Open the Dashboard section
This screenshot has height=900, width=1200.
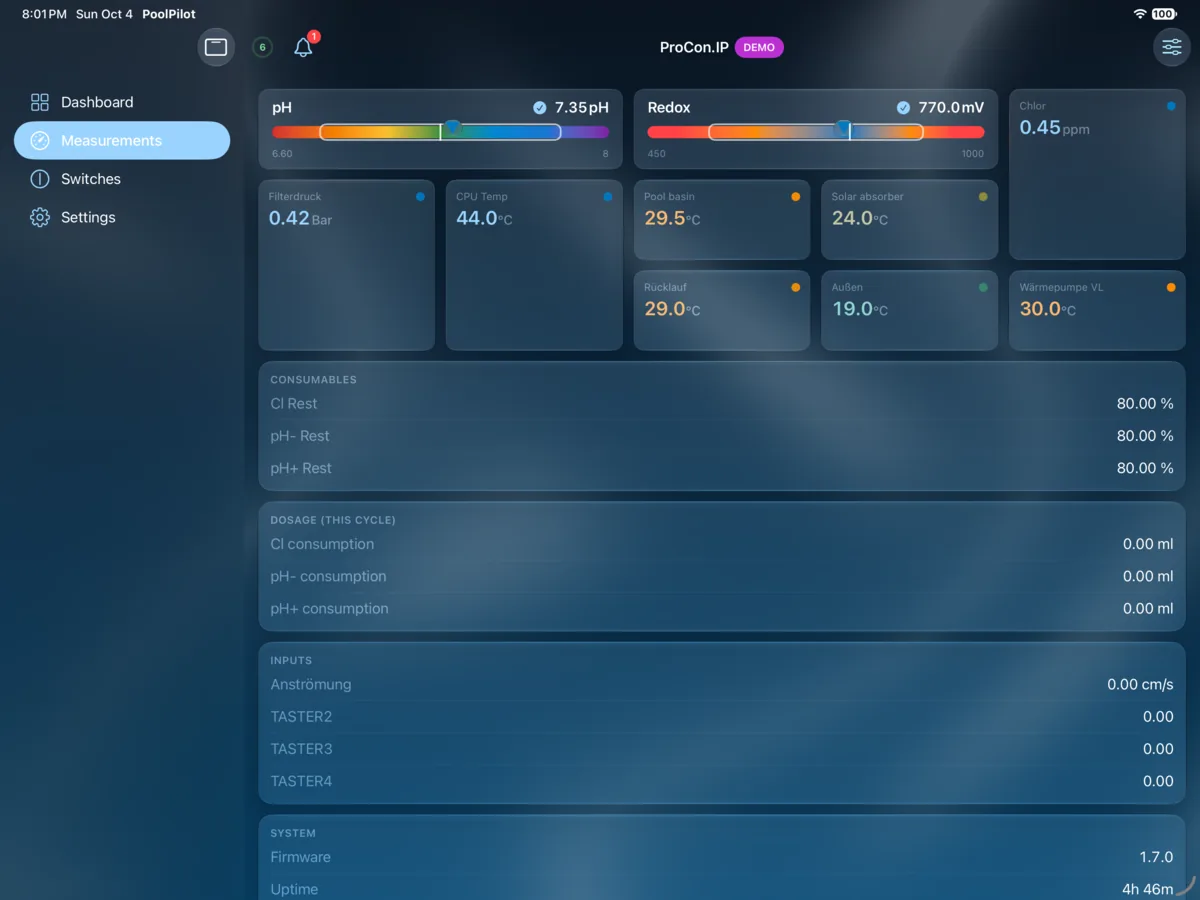(122, 102)
